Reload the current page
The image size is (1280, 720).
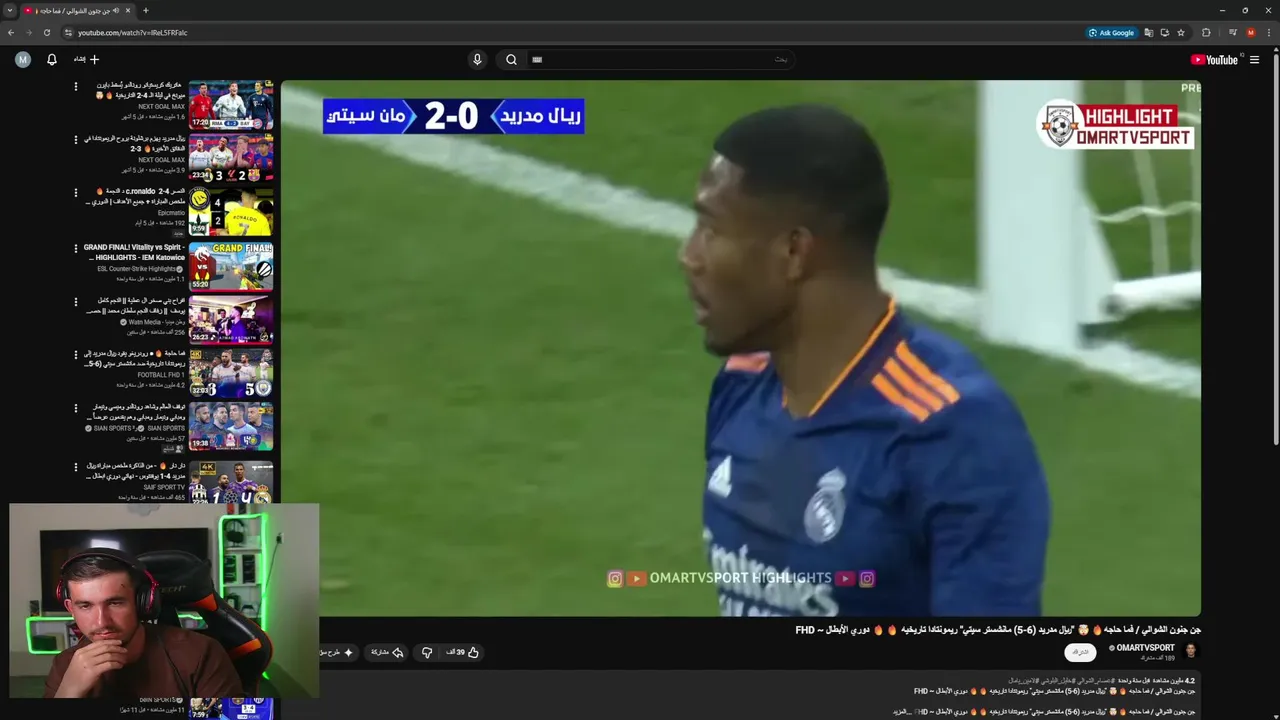47,32
